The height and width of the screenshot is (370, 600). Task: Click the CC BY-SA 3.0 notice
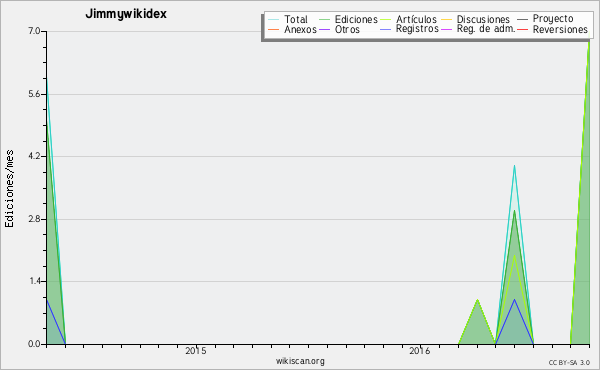click(x=569, y=363)
